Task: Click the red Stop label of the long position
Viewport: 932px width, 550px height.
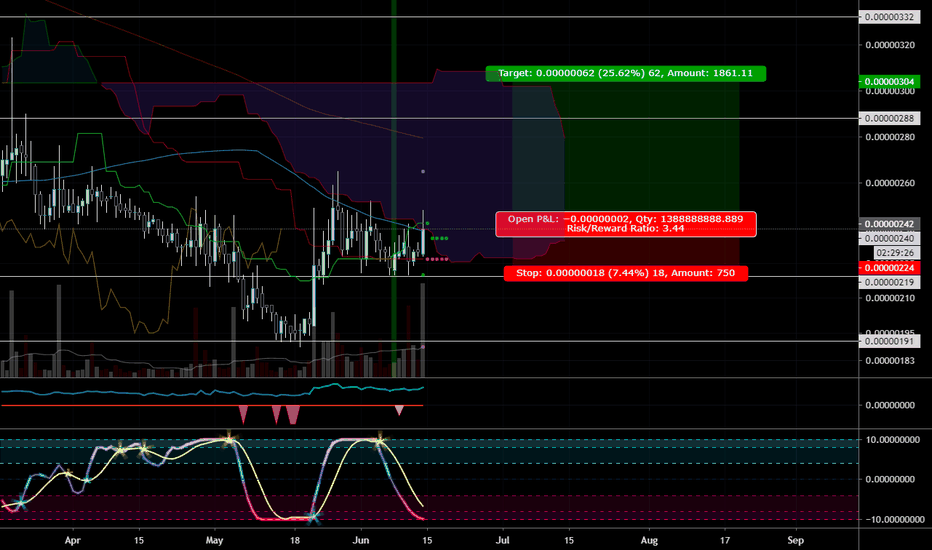Action: (625, 273)
